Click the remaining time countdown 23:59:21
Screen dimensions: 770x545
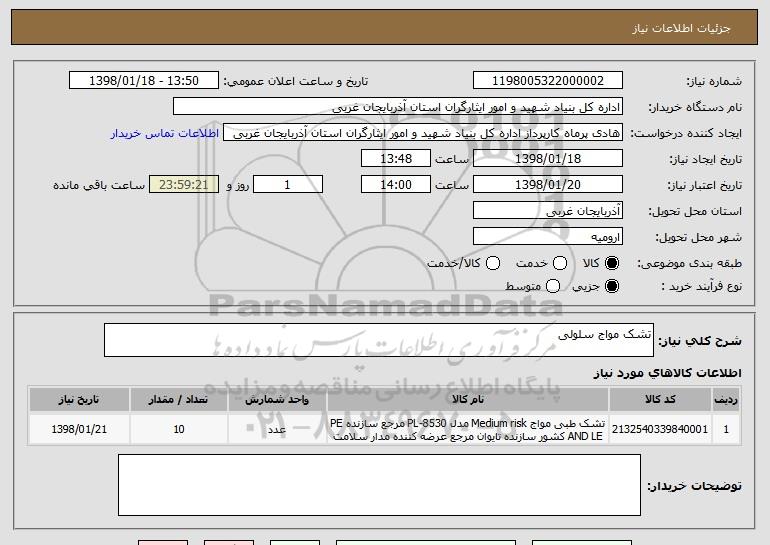pyautogui.click(x=184, y=184)
